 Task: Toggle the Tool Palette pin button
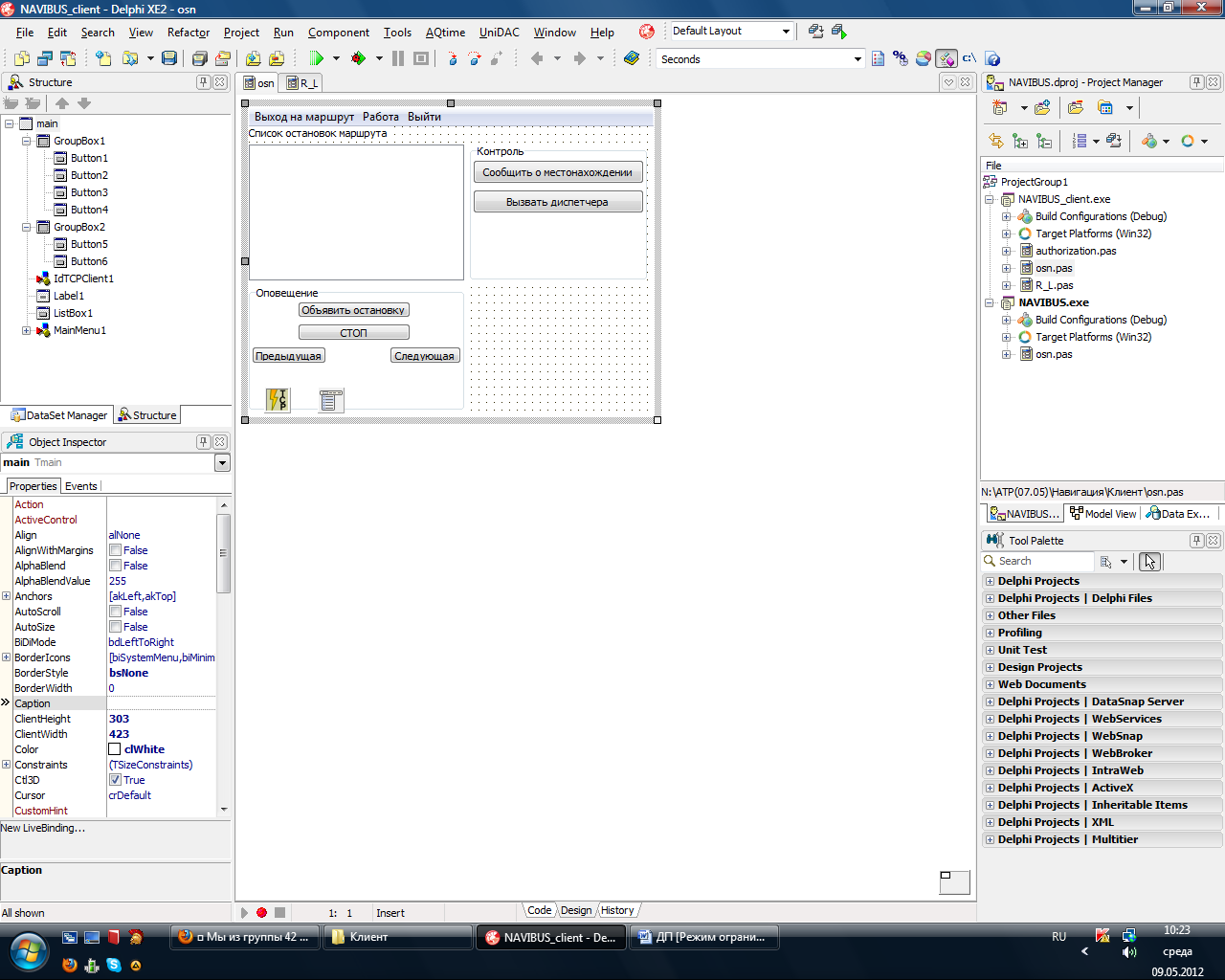[x=1196, y=541]
